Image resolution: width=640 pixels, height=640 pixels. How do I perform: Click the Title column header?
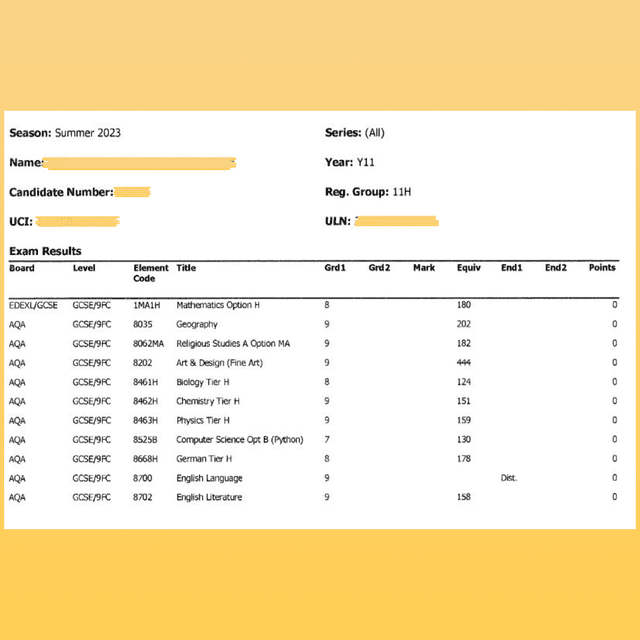coord(186,268)
